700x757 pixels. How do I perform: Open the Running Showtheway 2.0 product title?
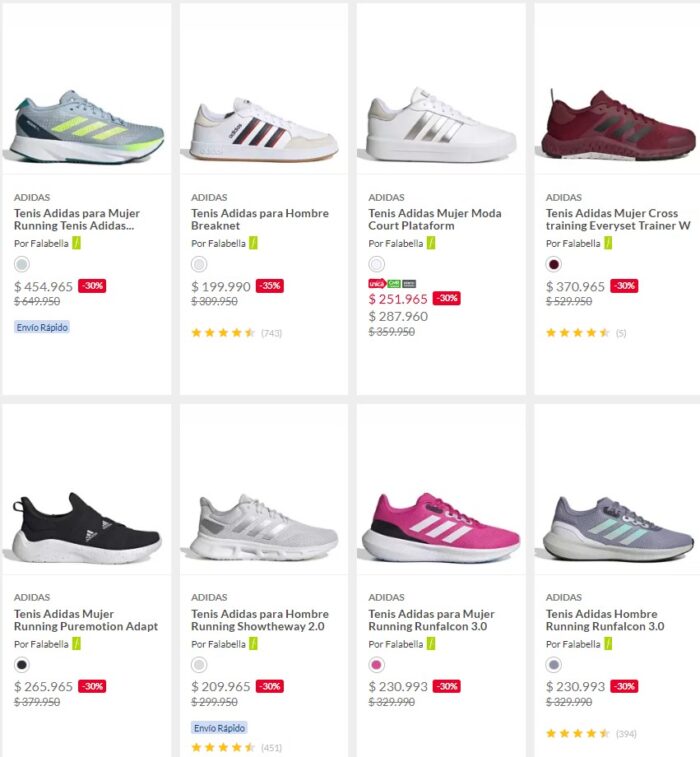pyautogui.click(x=259, y=620)
